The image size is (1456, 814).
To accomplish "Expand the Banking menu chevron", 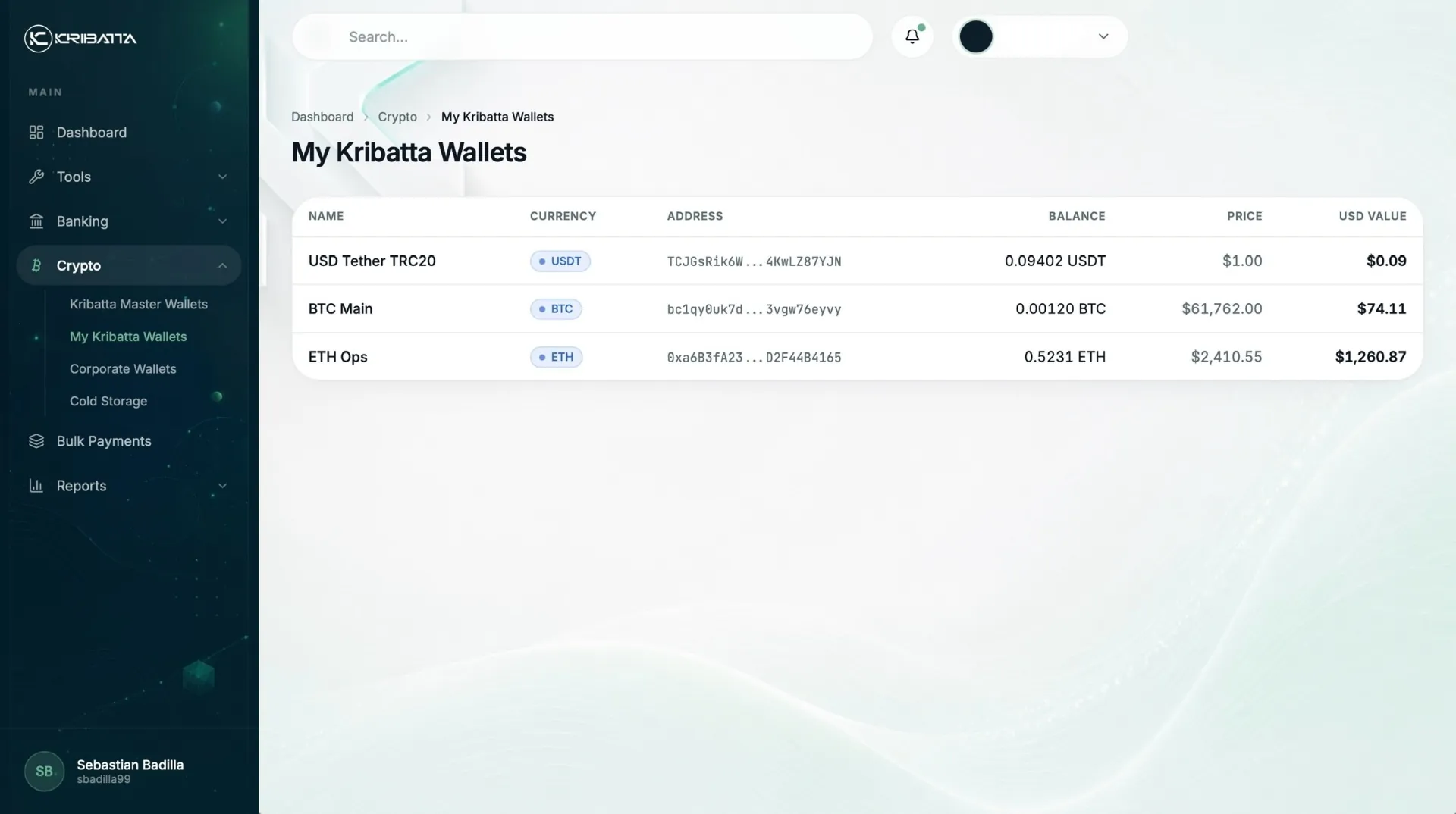I will coord(222,221).
